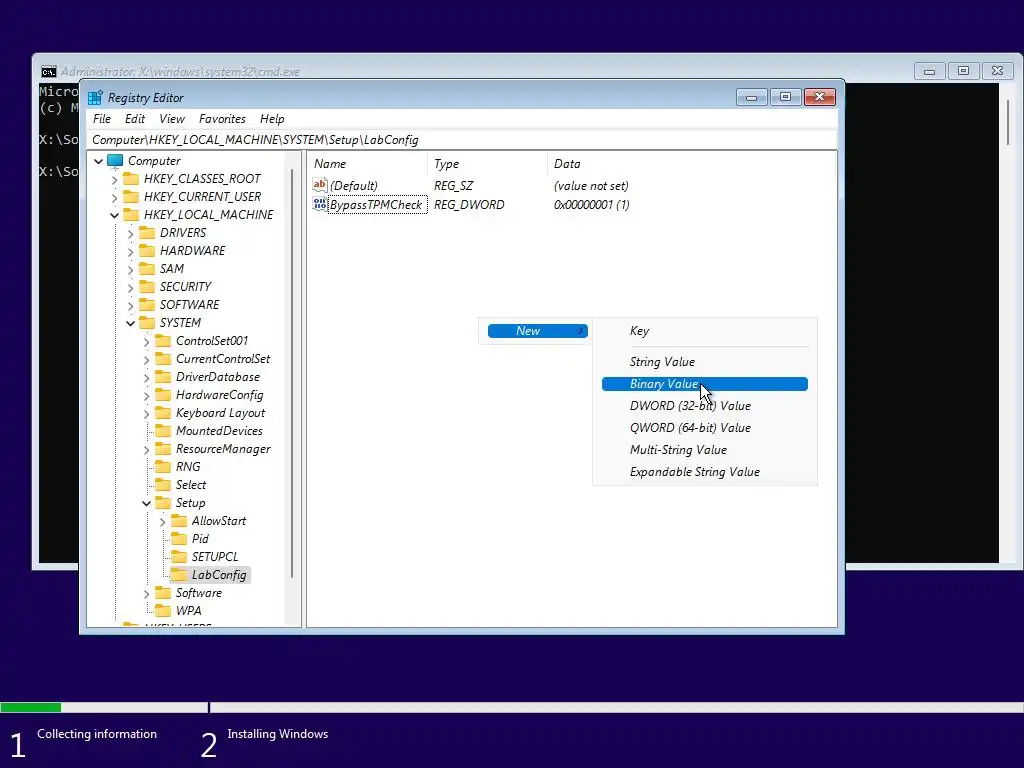Select the HKEY_CURRENT_USER folder icon
1024x768 pixels.
coord(131,197)
